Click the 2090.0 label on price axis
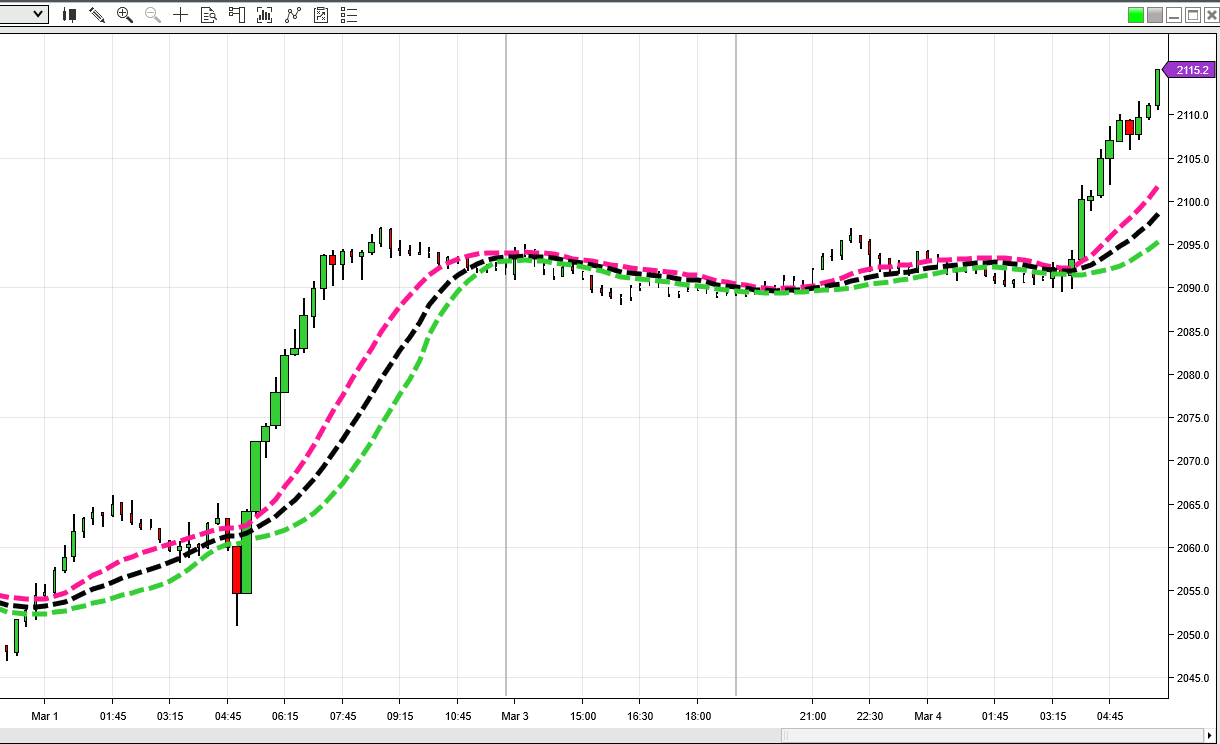1220x744 pixels. pos(1192,289)
